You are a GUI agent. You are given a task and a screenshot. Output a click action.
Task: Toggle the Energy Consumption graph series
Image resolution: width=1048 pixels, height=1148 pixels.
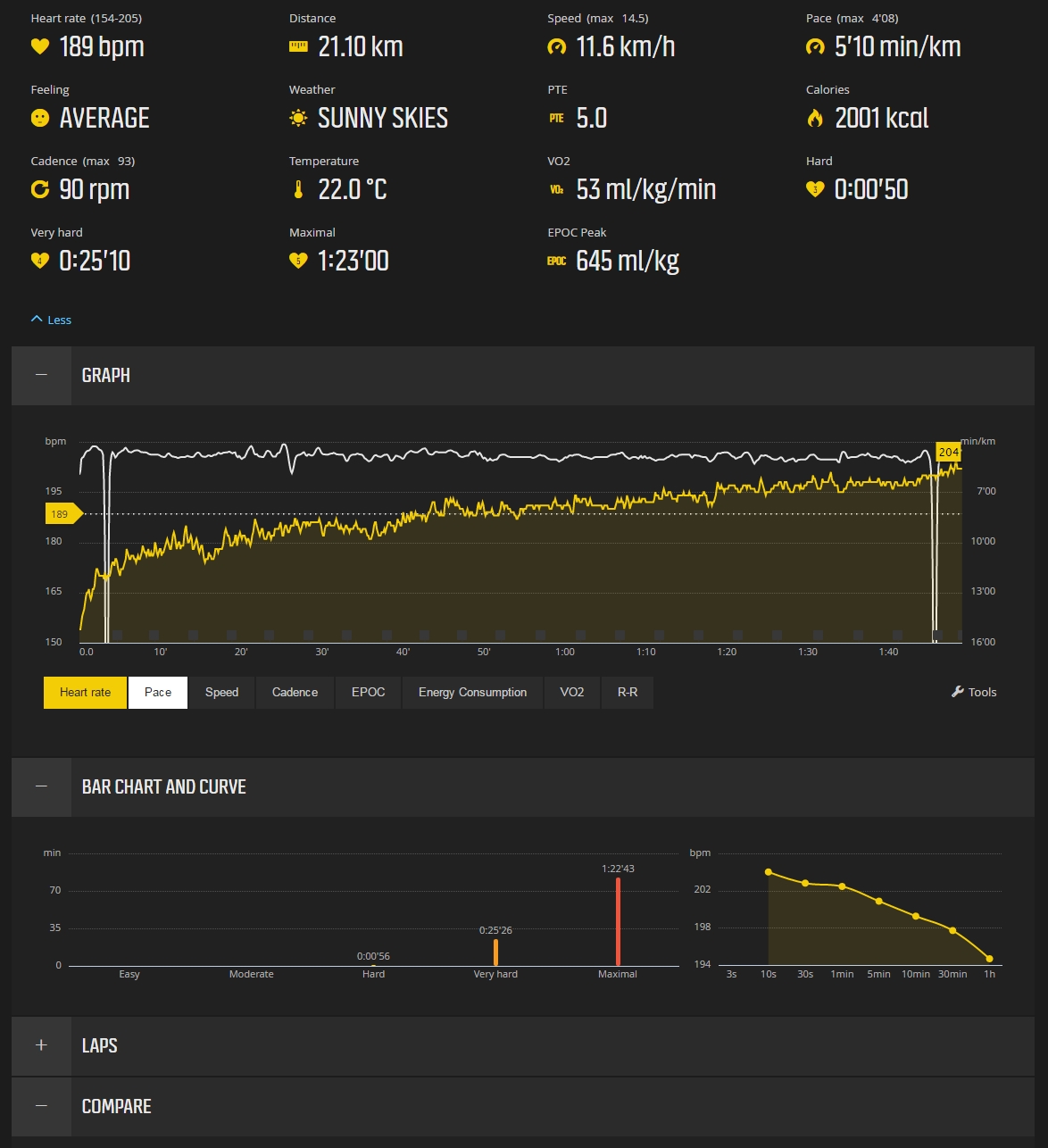tap(472, 692)
